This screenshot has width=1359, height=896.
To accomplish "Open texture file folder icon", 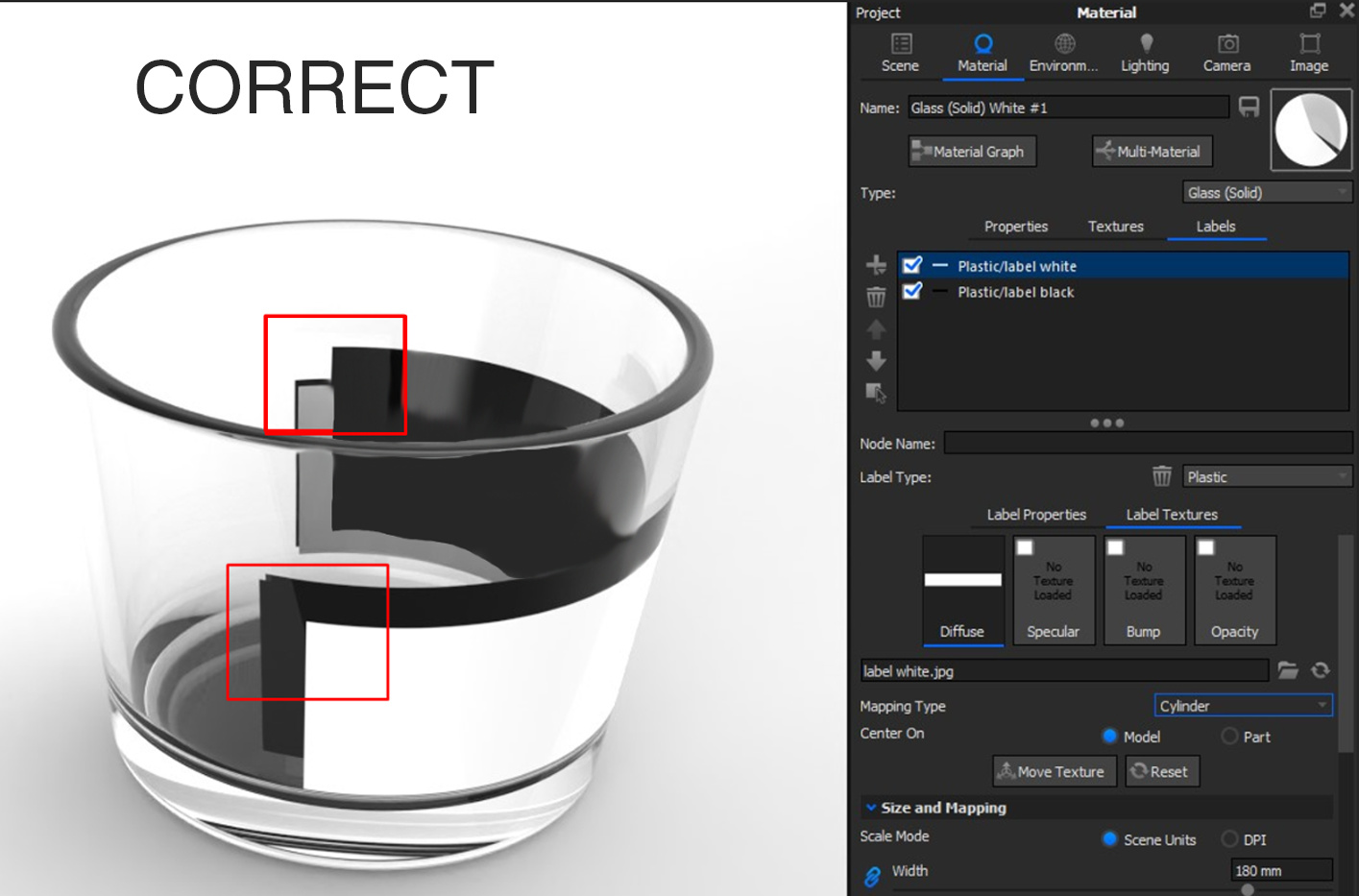I will coord(1288,670).
